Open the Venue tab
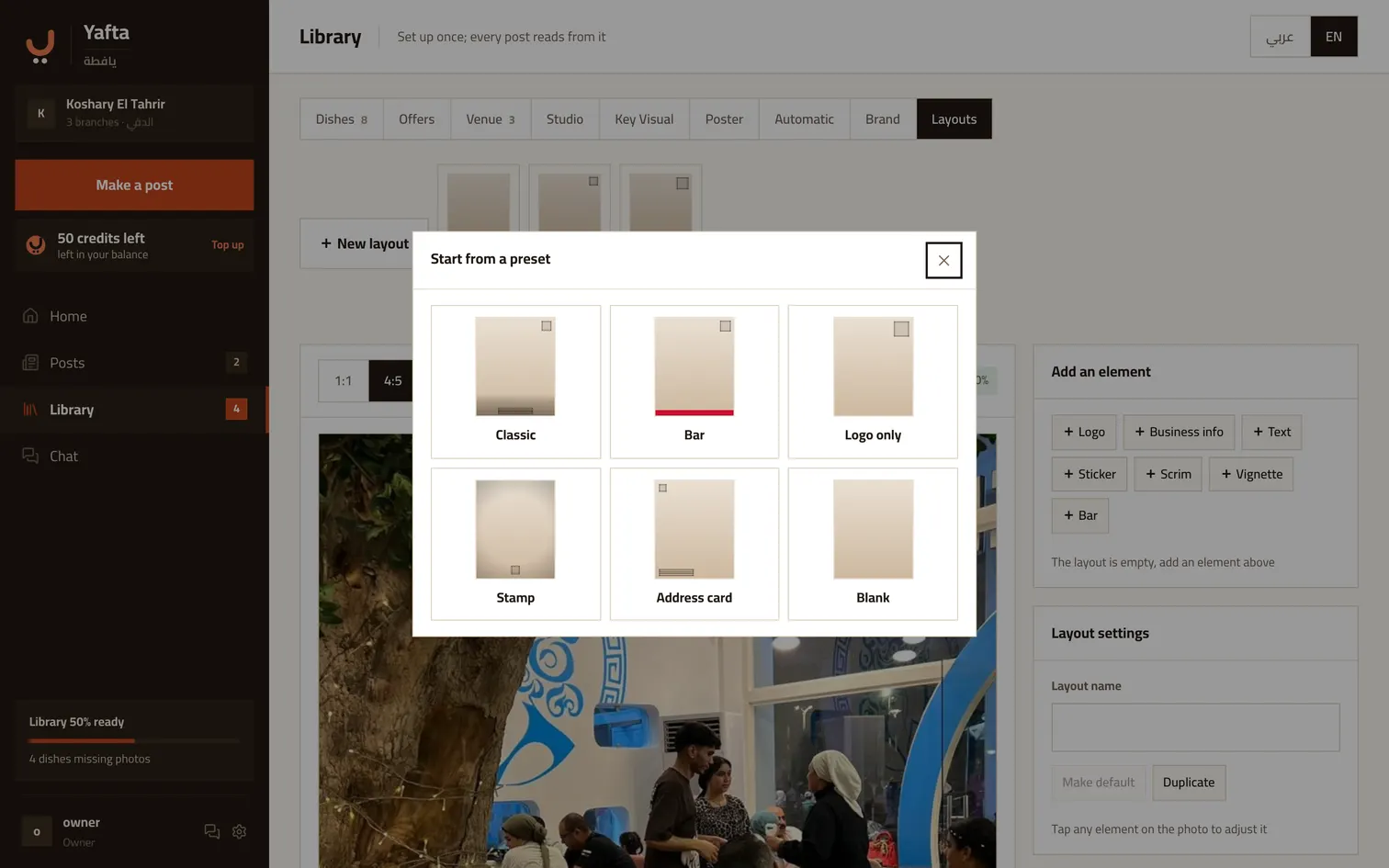This screenshot has height=868, width=1389. (x=491, y=119)
